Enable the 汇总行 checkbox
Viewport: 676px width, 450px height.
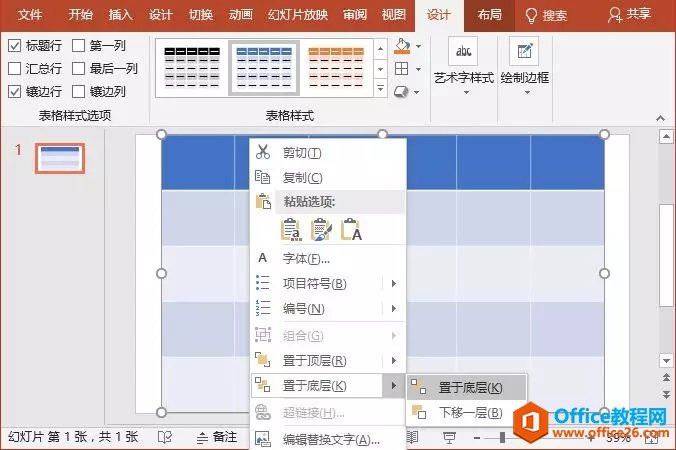click(14, 68)
